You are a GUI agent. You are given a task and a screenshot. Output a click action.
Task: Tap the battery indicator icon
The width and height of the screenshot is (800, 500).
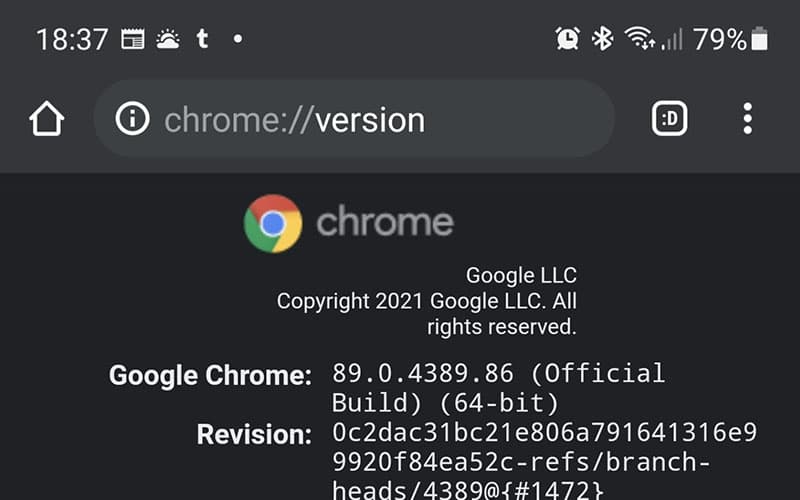coord(761,39)
